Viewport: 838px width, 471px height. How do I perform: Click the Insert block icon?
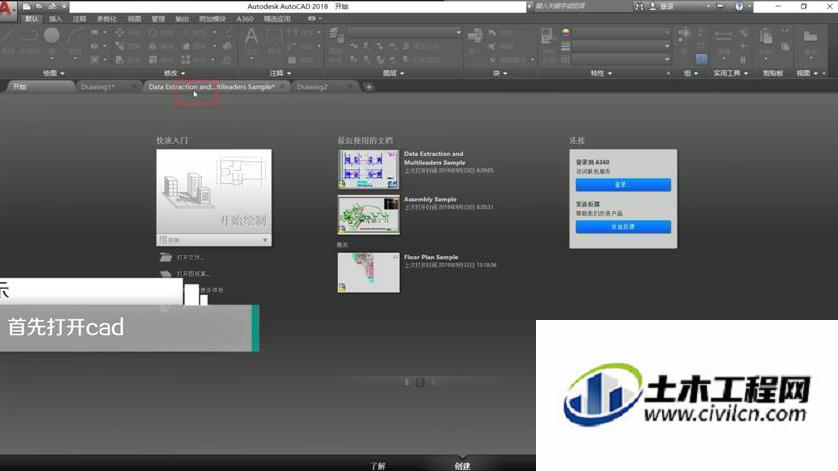[475, 36]
